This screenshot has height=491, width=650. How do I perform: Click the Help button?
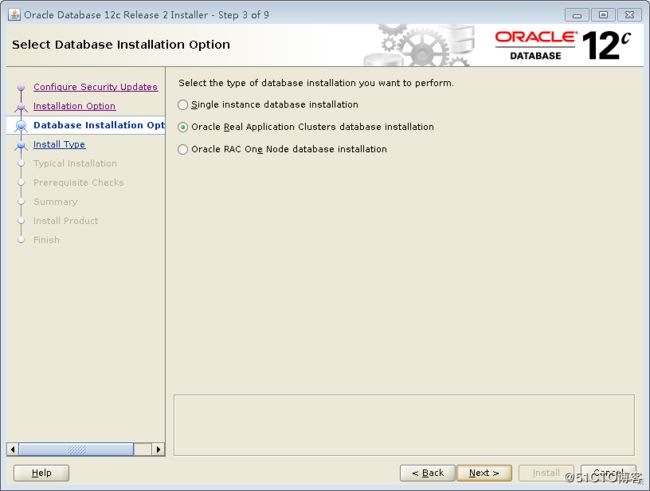click(41, 473)
